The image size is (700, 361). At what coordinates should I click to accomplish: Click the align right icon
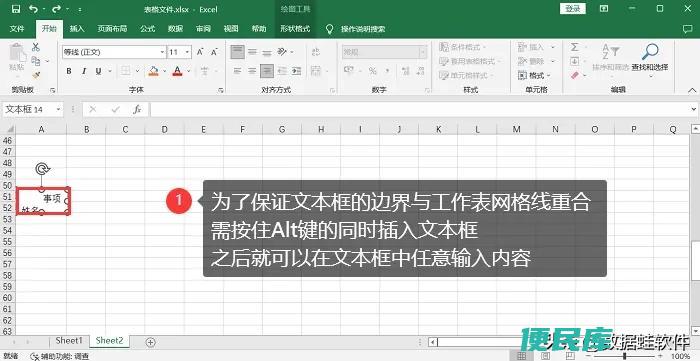pos(267,71)
